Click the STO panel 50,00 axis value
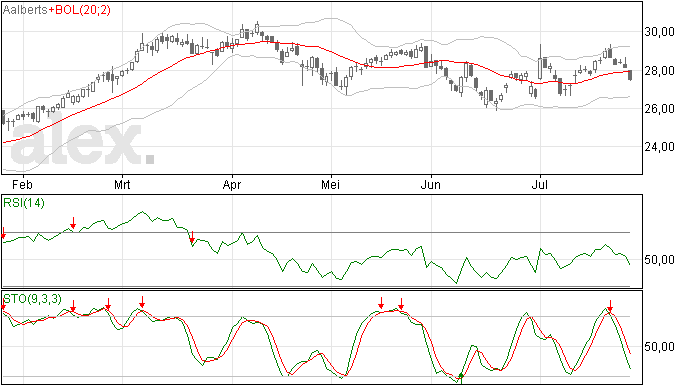690x387 pixels. point(659,347)
